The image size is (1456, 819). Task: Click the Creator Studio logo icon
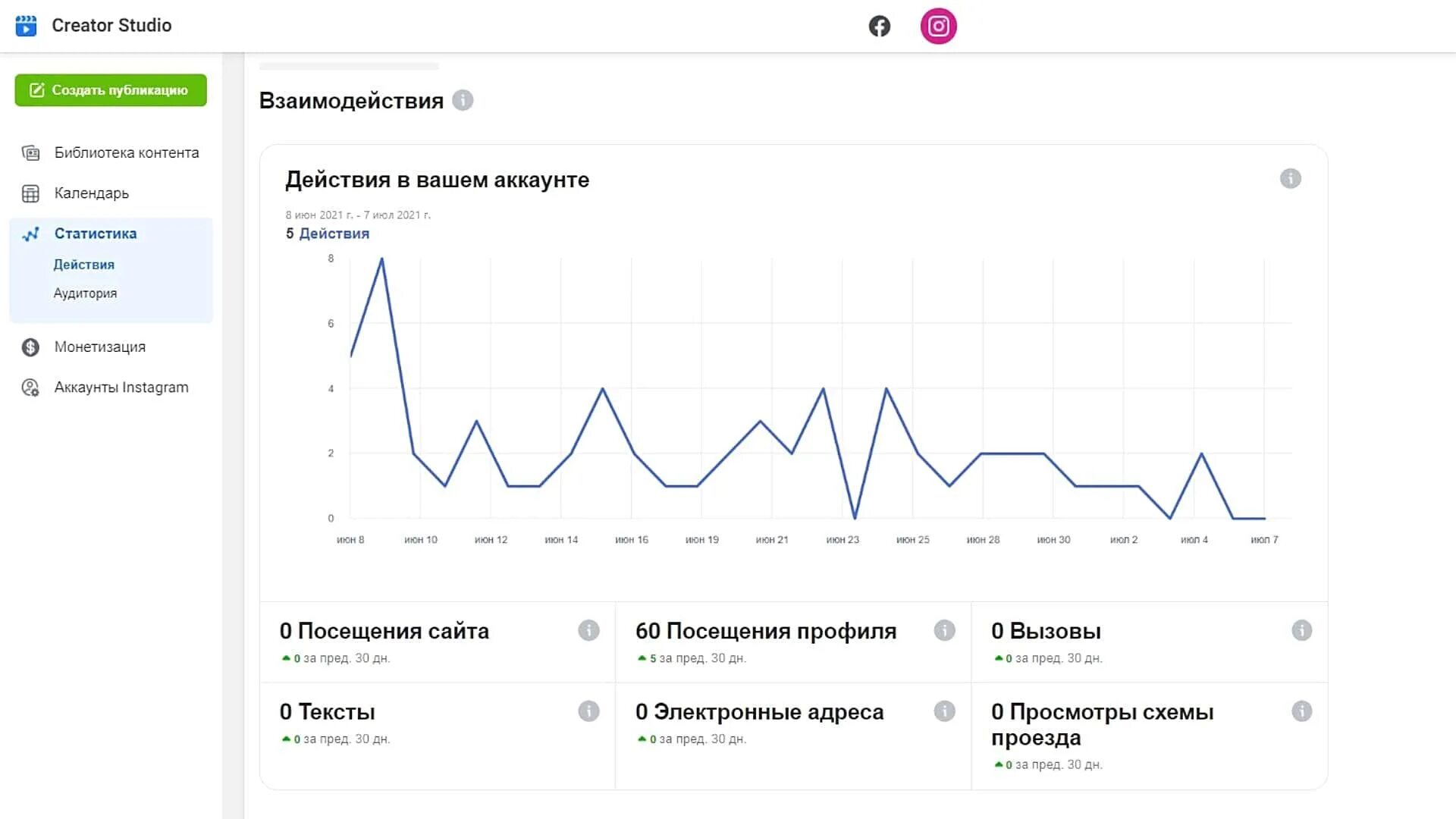pos(26,26)
